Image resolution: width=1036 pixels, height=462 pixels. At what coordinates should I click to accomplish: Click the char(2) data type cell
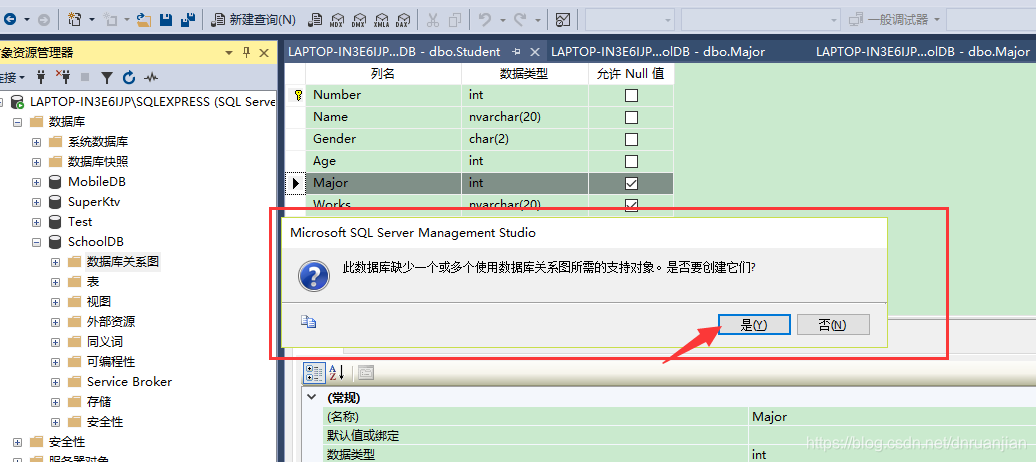tap(525, 139)
